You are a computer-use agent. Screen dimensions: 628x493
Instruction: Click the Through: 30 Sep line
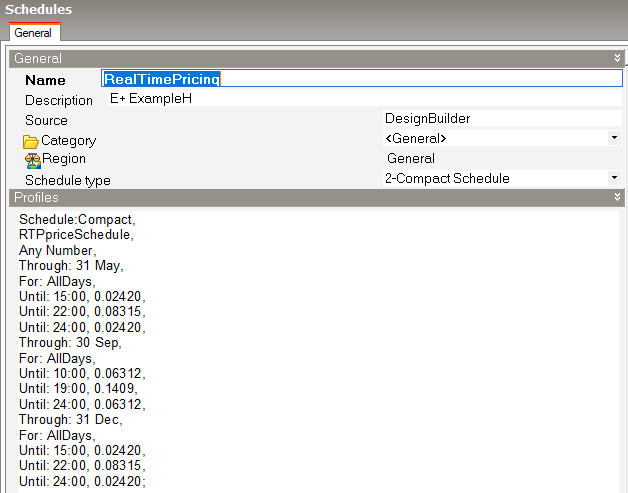click(69, 343)
